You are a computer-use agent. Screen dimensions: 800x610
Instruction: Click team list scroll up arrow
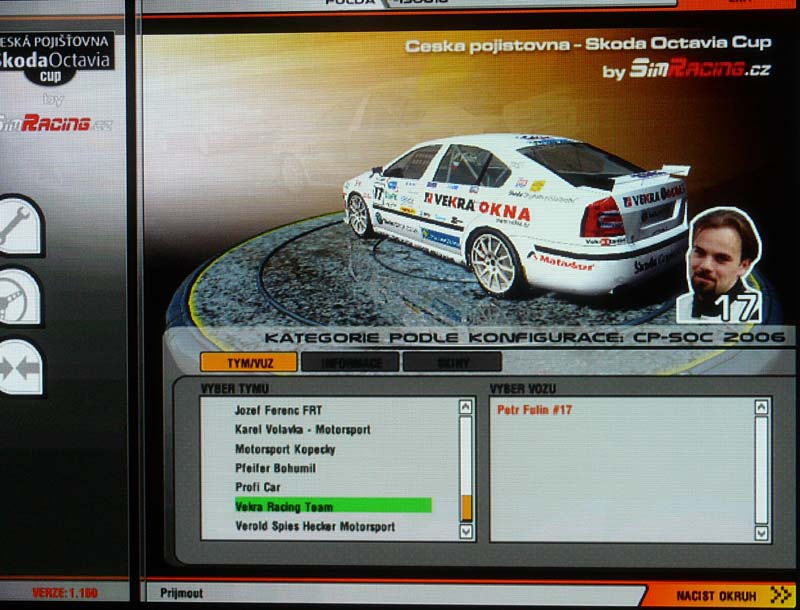click(x=465, y=407)
